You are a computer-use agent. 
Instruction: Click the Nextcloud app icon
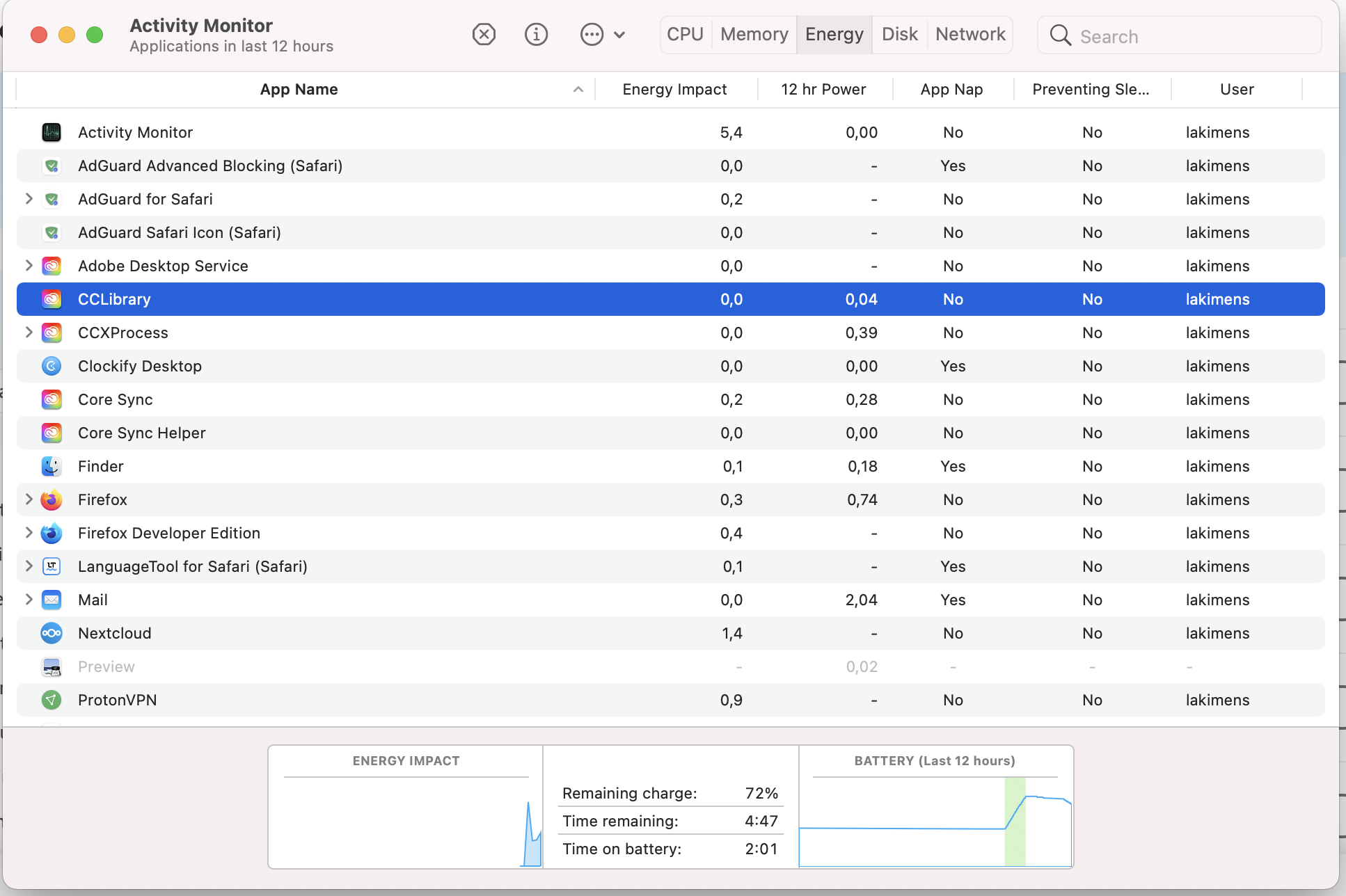point(52,633)
